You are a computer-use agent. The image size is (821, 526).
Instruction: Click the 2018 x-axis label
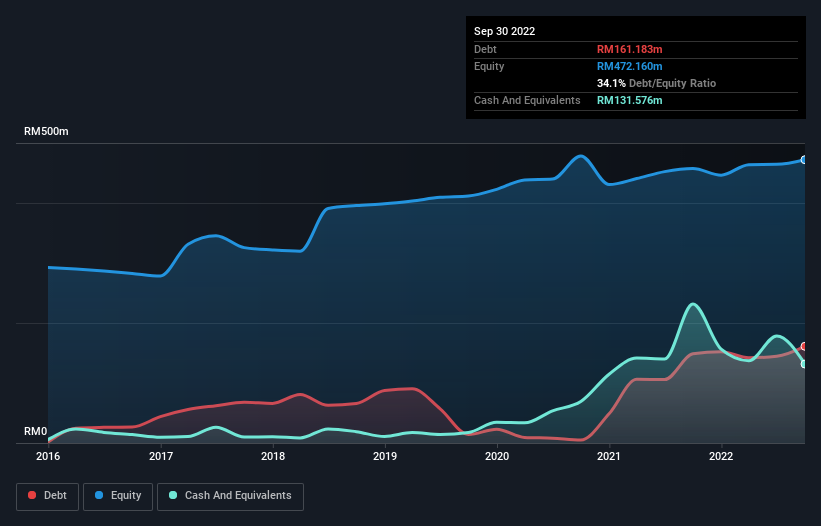pyautogui.click(x=273, y=456)
